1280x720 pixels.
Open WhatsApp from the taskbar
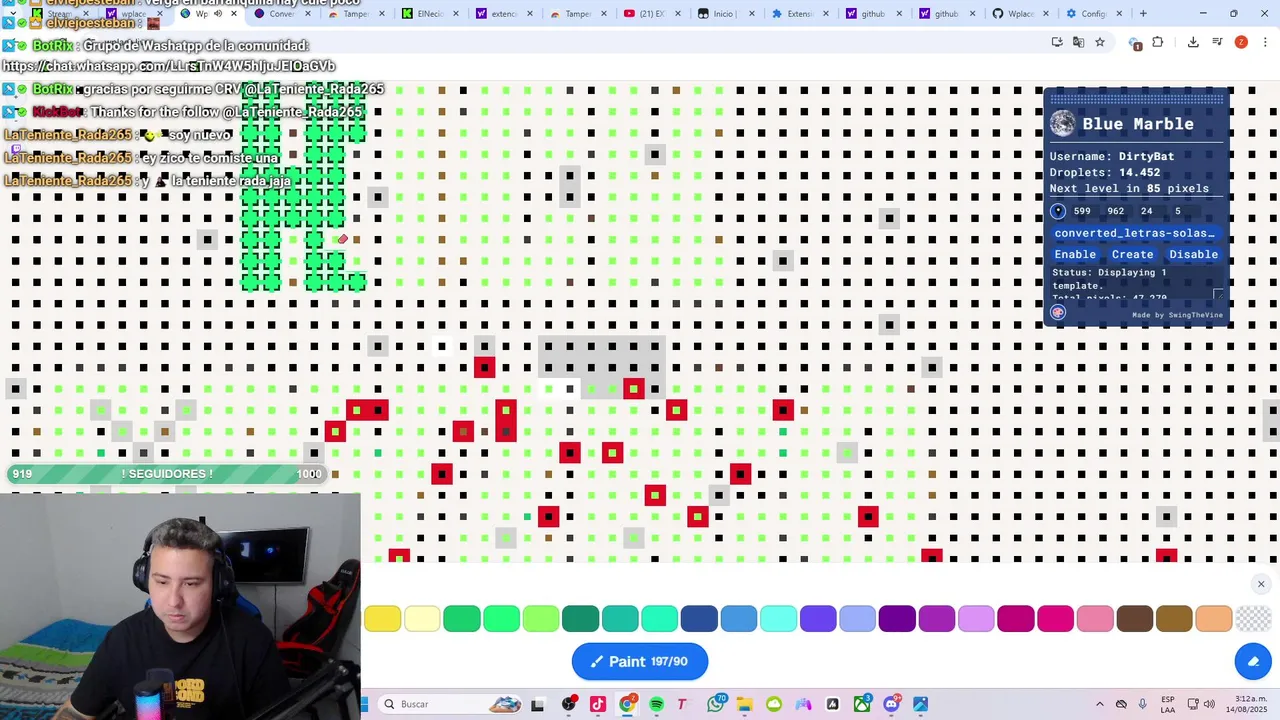[716, 704]
